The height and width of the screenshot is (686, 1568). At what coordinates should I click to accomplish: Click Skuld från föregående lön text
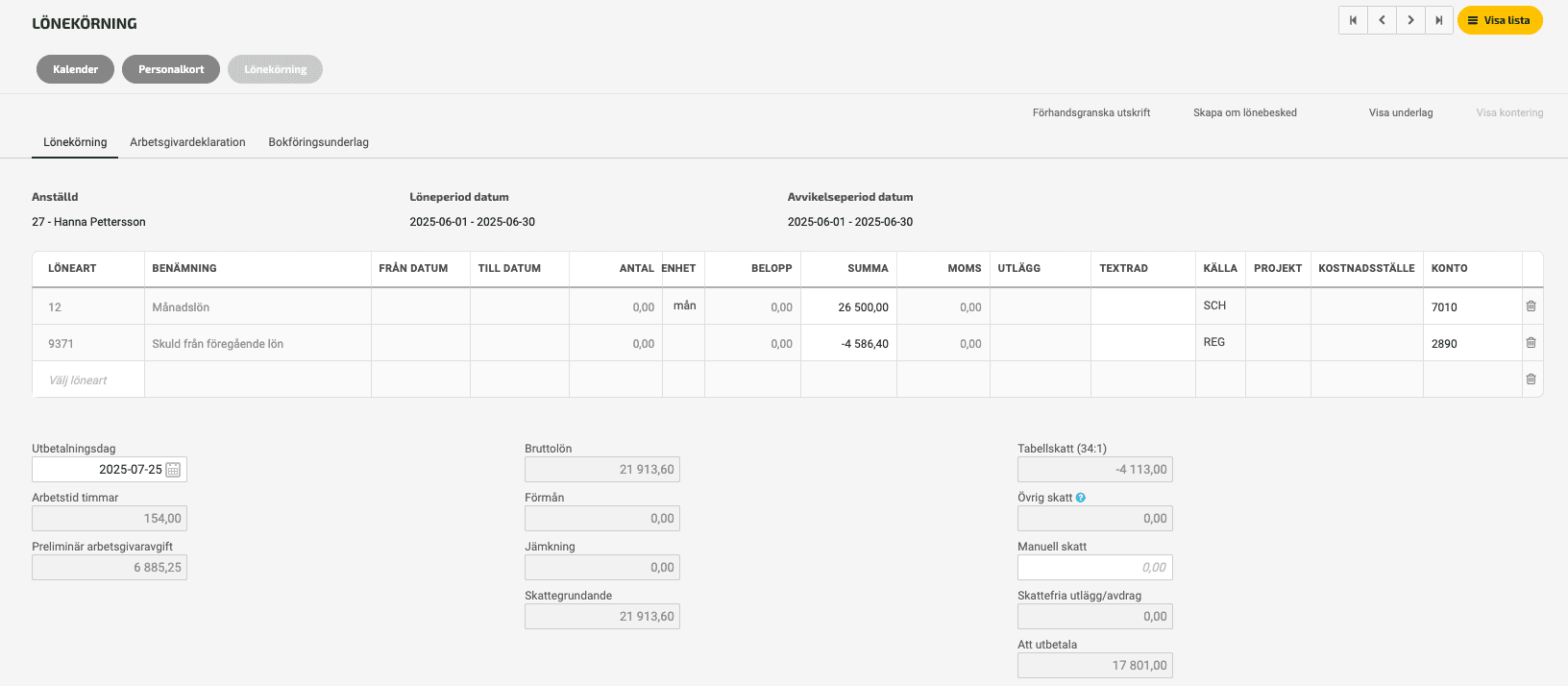[x=217, y=344]
